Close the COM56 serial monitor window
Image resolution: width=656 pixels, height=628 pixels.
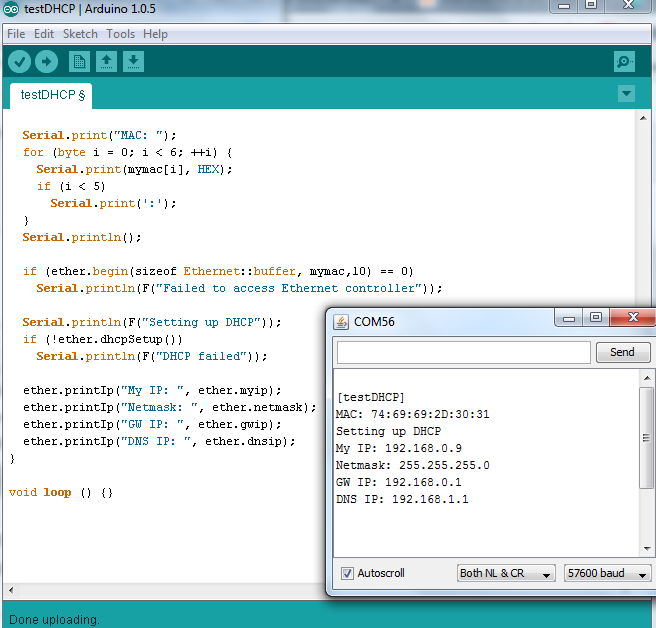click(633, 318)
